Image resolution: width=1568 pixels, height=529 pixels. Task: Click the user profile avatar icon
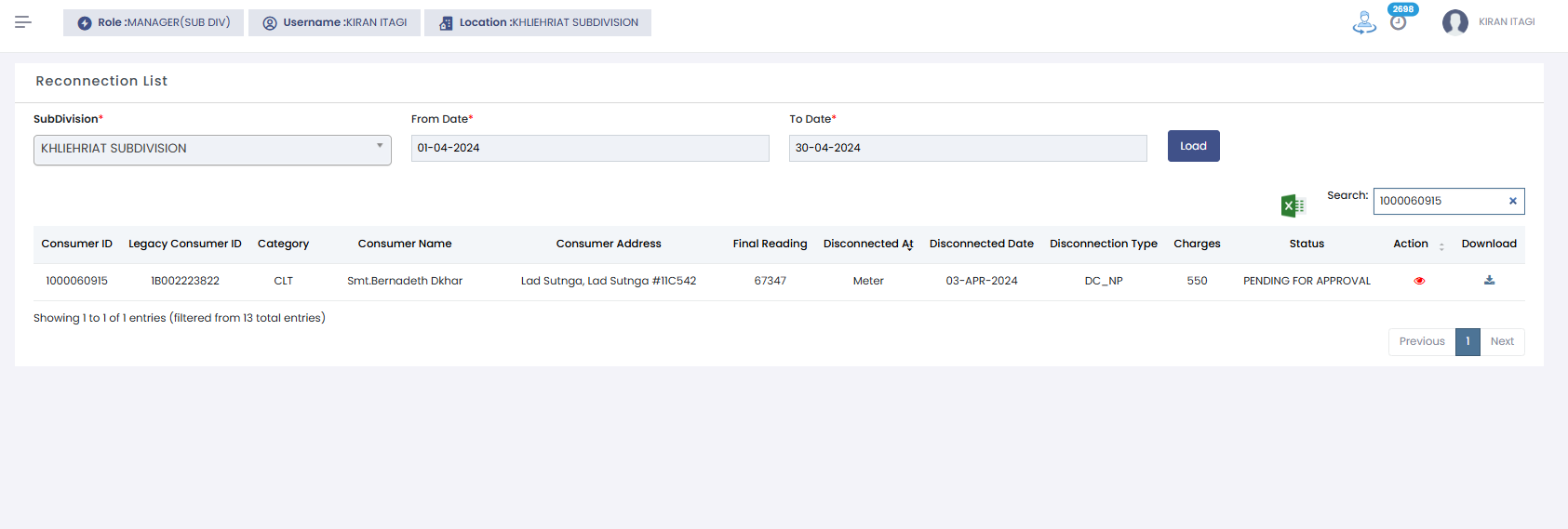coord(1454,22)
